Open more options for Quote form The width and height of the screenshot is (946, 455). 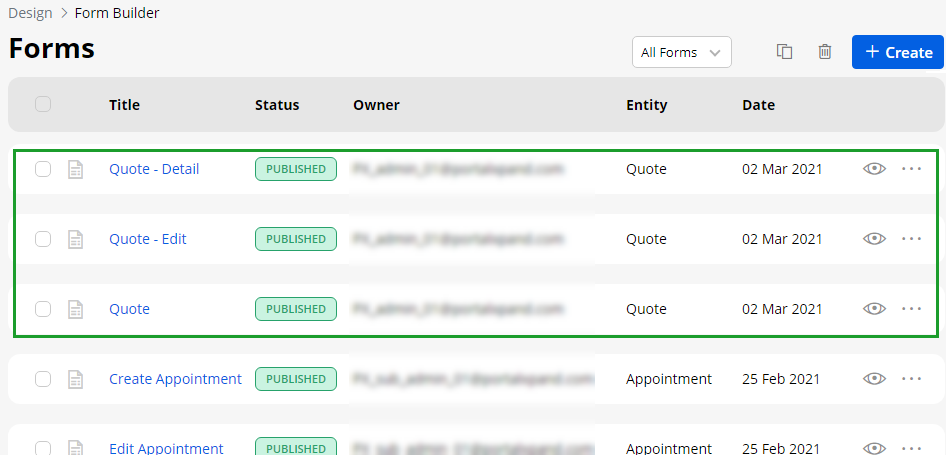tap(911, 309)
